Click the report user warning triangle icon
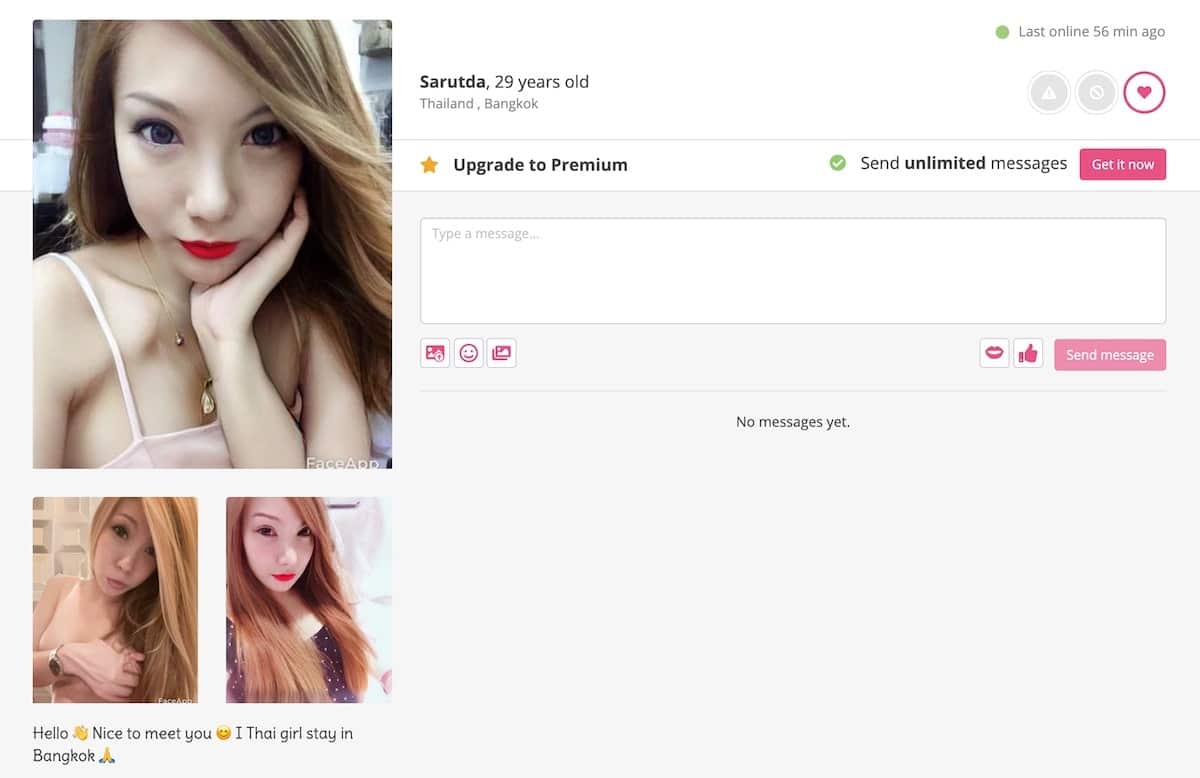This screenshot has height=778, width=1200. 1049,93
